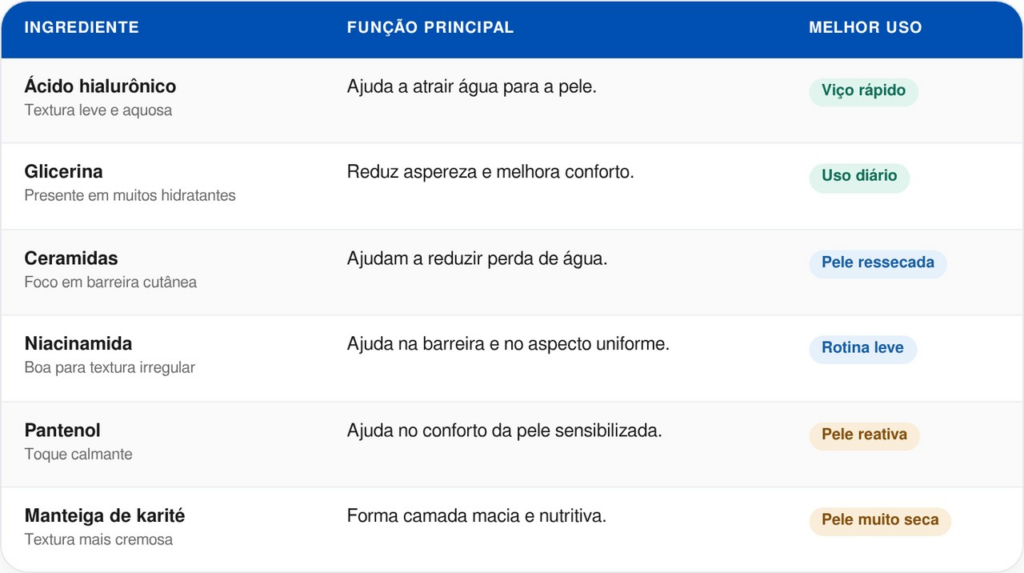Click the text 'Ajuda a atrair água para a pele'

[x=472, y=87]
